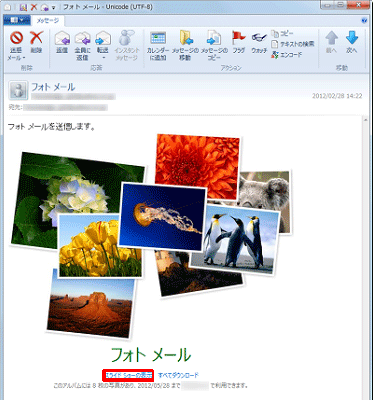Click the date 2012/02/28 14:22
Viewport: 373px width, 400px height.
click(337, 96)
